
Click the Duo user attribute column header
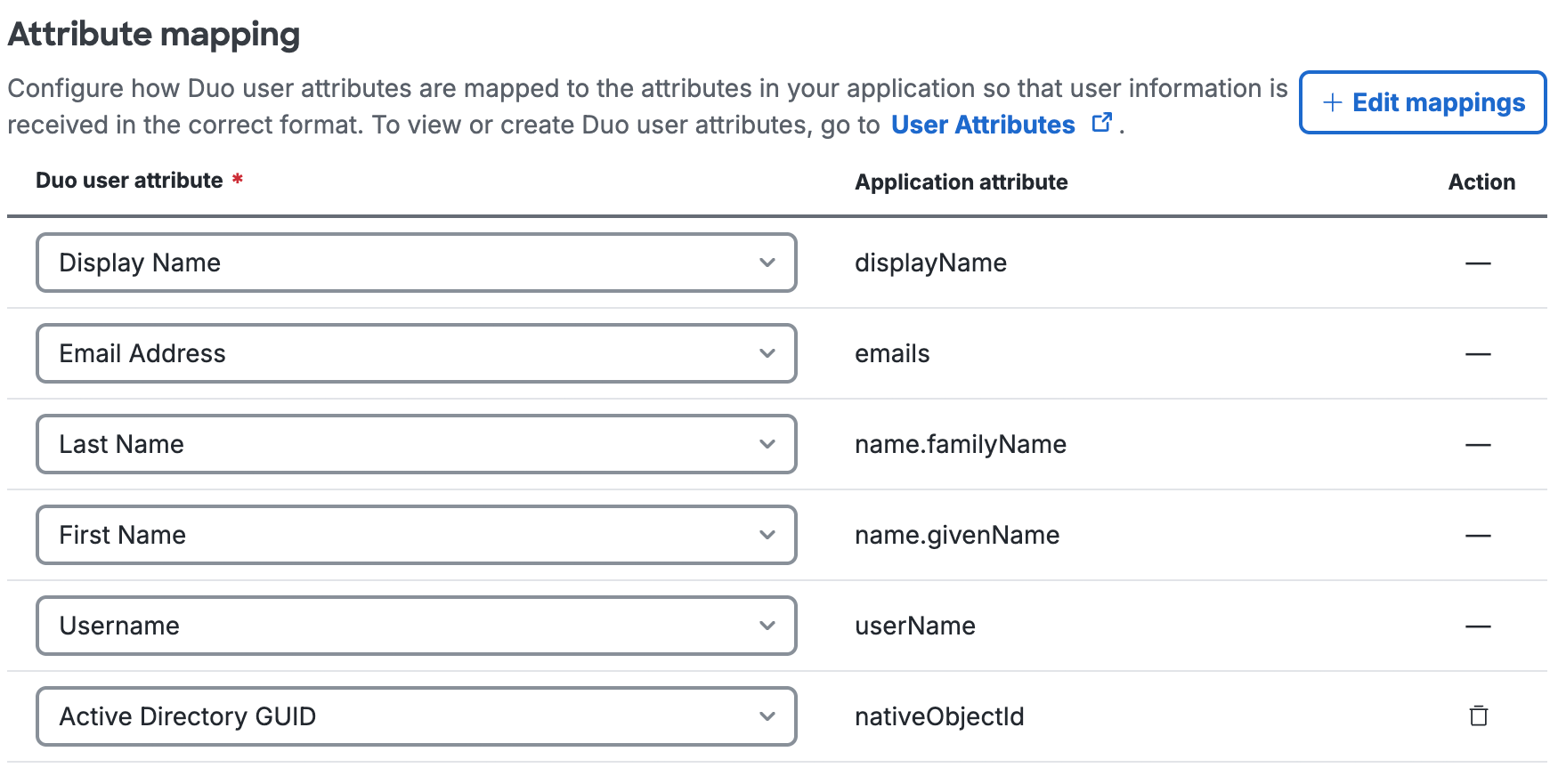(x=129, y=181)
